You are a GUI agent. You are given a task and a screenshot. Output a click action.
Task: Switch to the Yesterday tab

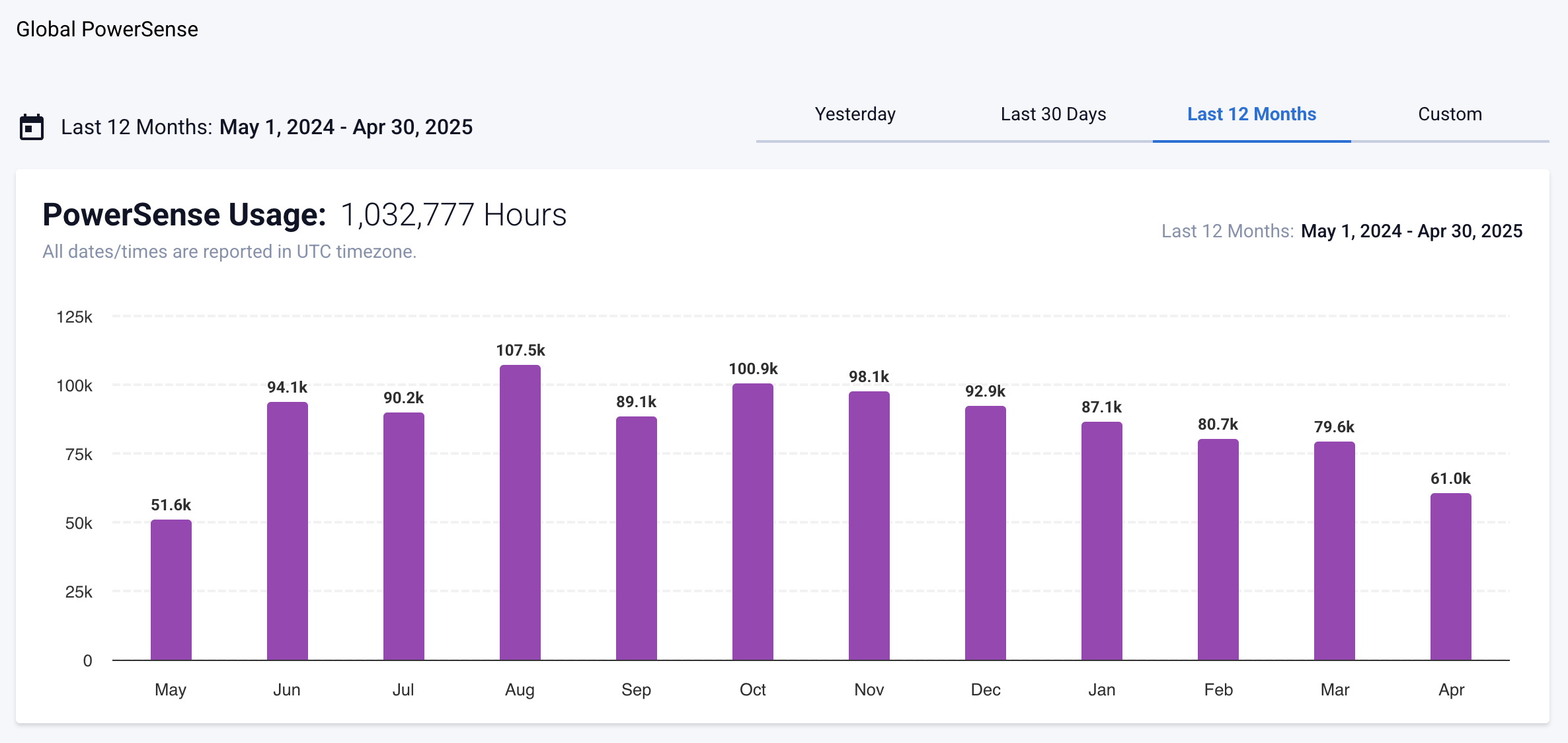[855, 114]
